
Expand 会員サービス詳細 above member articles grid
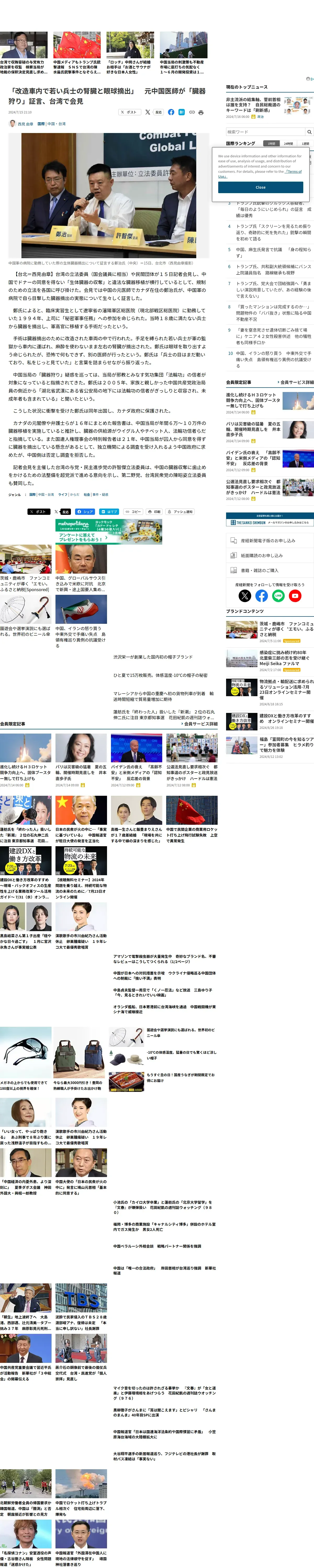pyautogui.click(x=199, y=724)
